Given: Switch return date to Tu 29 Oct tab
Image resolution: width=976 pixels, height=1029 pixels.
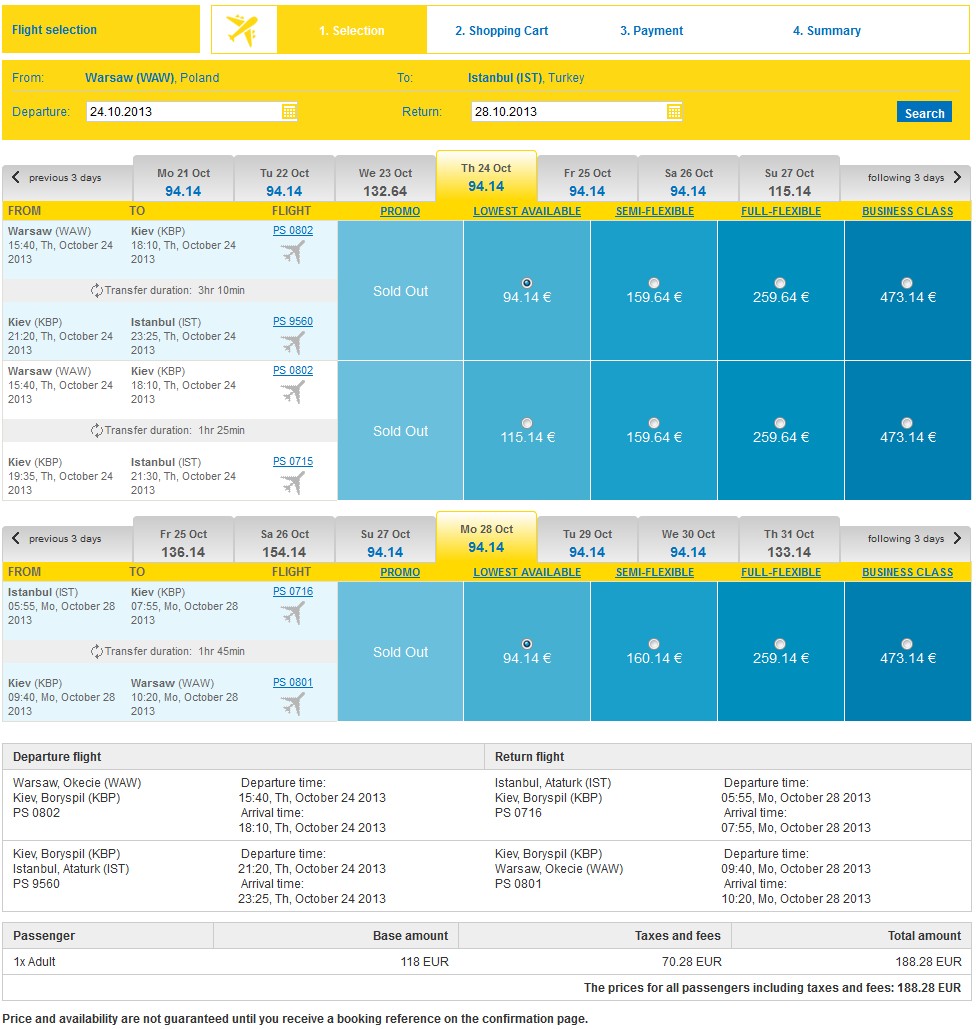Looking at the screenshot, I should (x=587, y=541).
